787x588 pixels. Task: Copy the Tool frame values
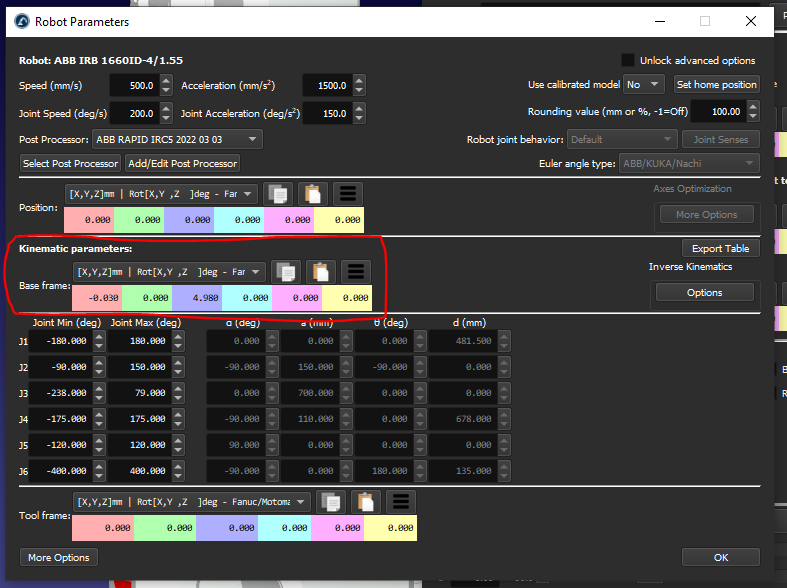[332, 502]
